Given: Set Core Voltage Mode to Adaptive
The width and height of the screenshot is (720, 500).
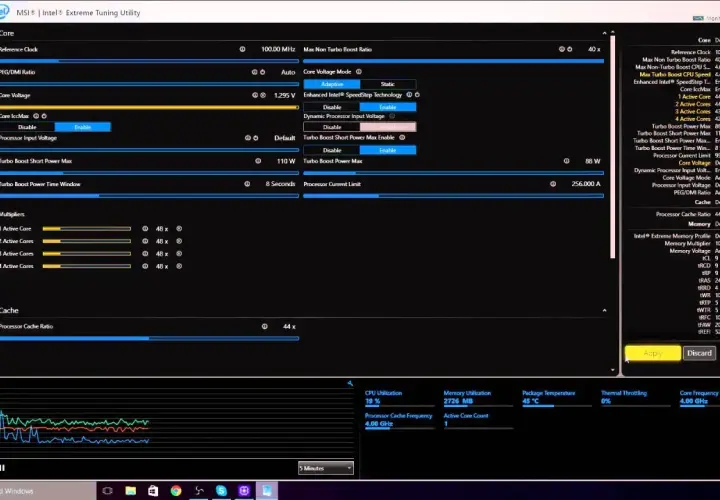Looking at the screenshot, I should coord(332,84).
